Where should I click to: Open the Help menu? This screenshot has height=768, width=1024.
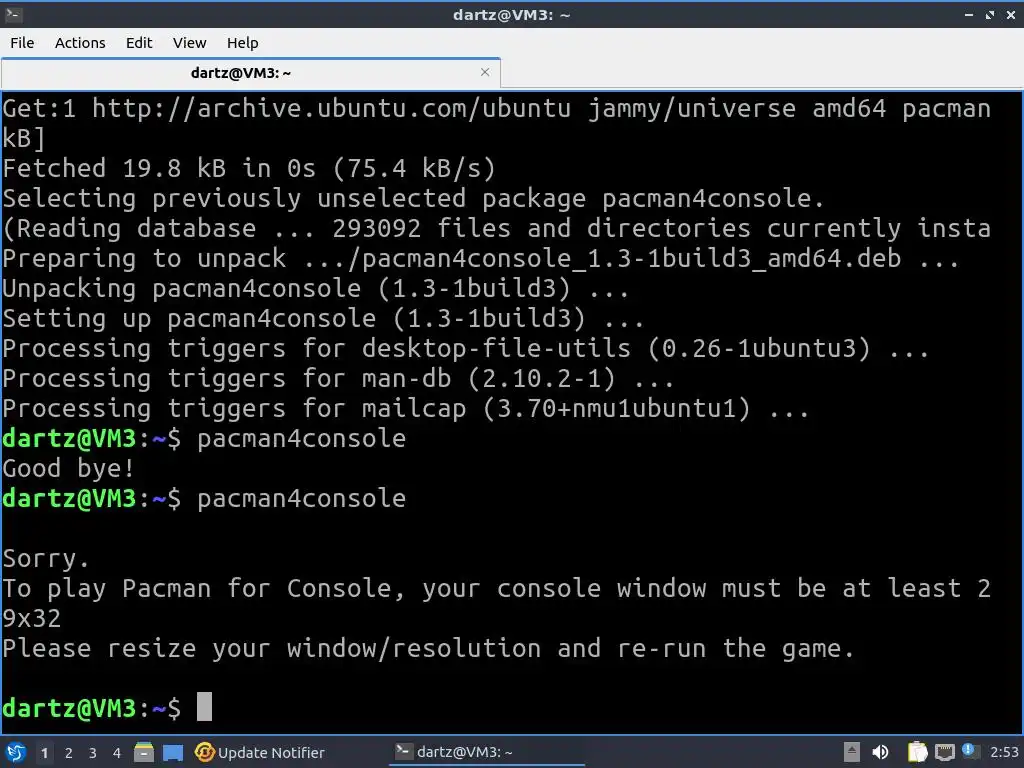pos(242,42)
